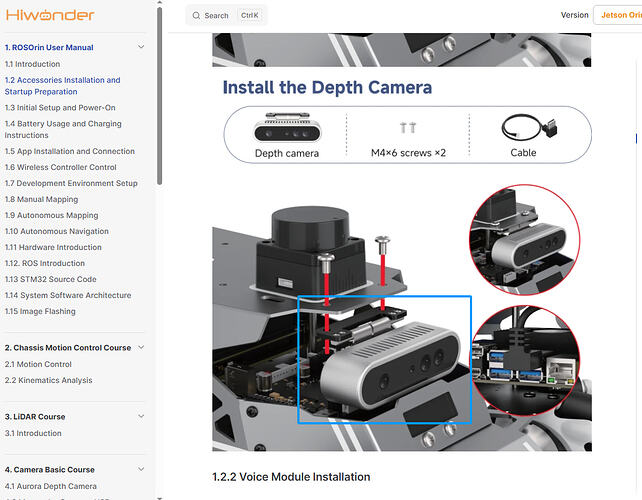
Task: Collapse the ROSOrin User Manual section
Action: pos(141,47)
